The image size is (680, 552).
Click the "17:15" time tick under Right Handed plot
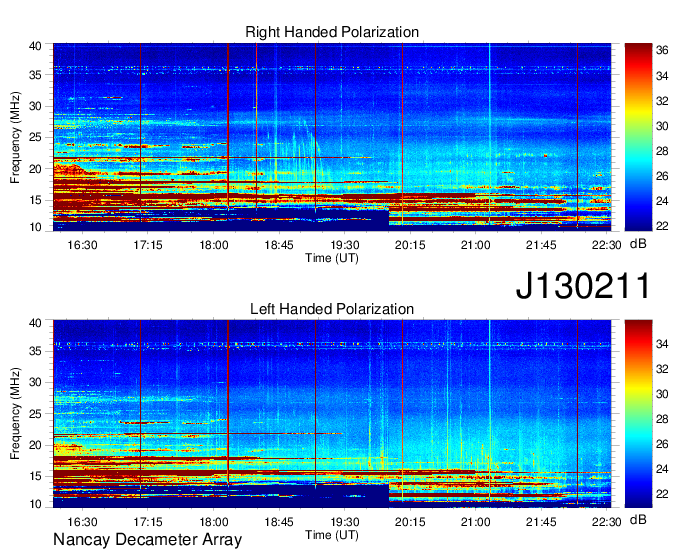click(x=148, y=245)
